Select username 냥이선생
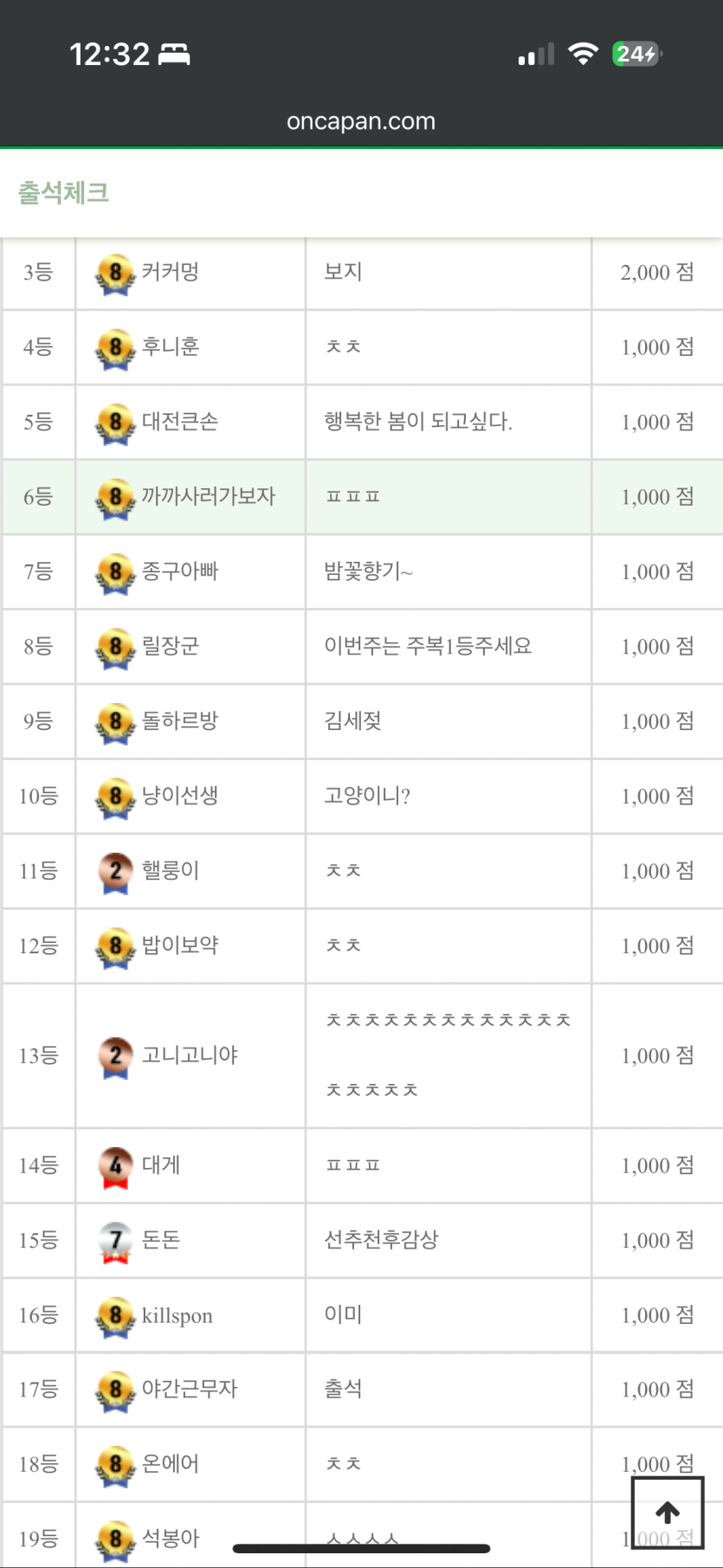This screenshot has width=723, height=1568. (180, 795)
